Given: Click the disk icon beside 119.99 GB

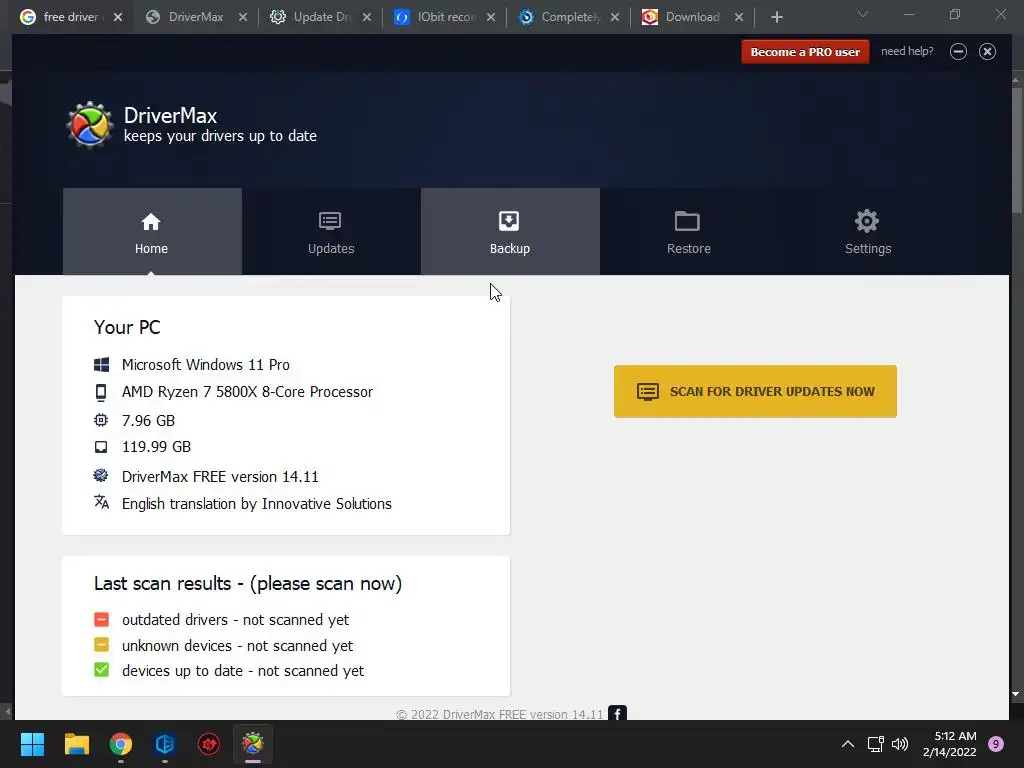Looking at the screenshot, I should (x=101, y=447).
